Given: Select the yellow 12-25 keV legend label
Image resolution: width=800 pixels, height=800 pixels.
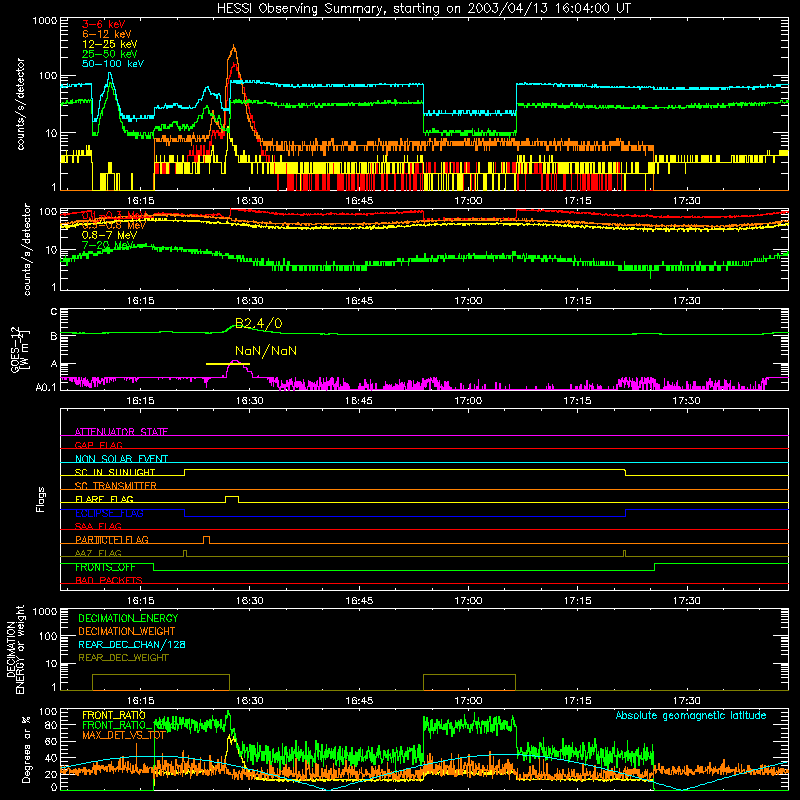Looking at the screenshot, I should pos(110,44).
